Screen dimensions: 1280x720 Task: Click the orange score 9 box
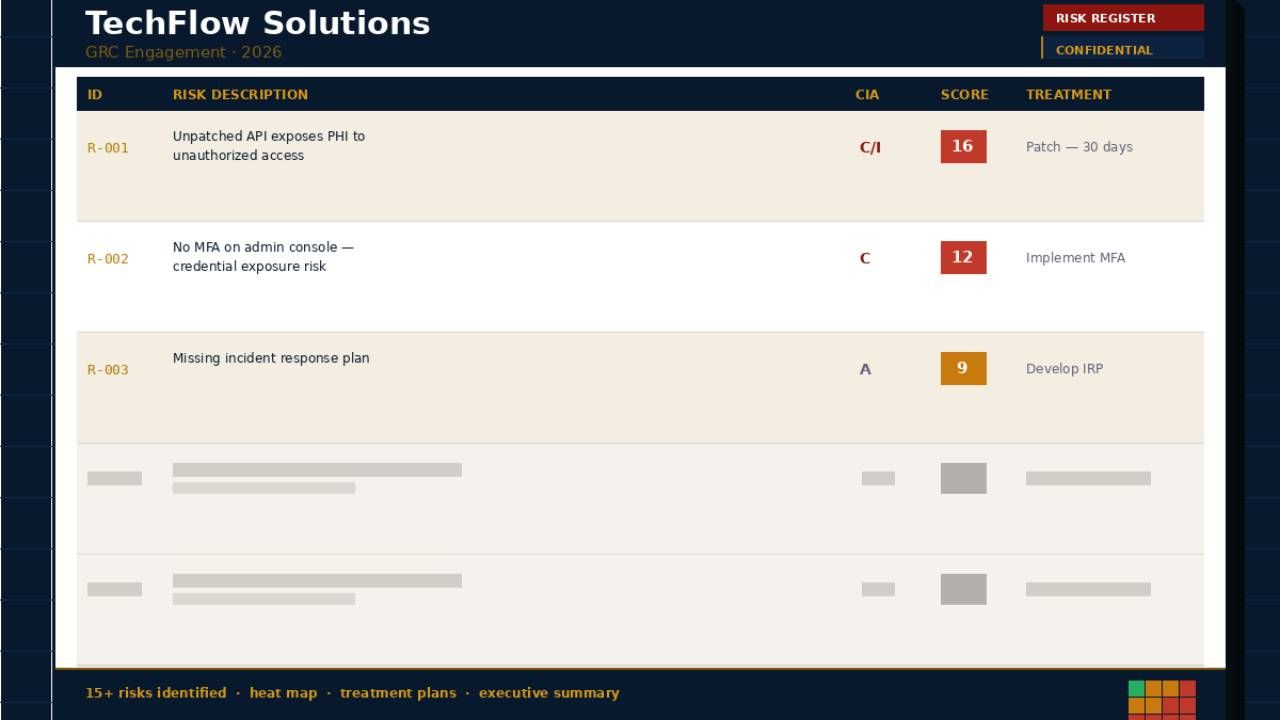click(x=963, y=368)
